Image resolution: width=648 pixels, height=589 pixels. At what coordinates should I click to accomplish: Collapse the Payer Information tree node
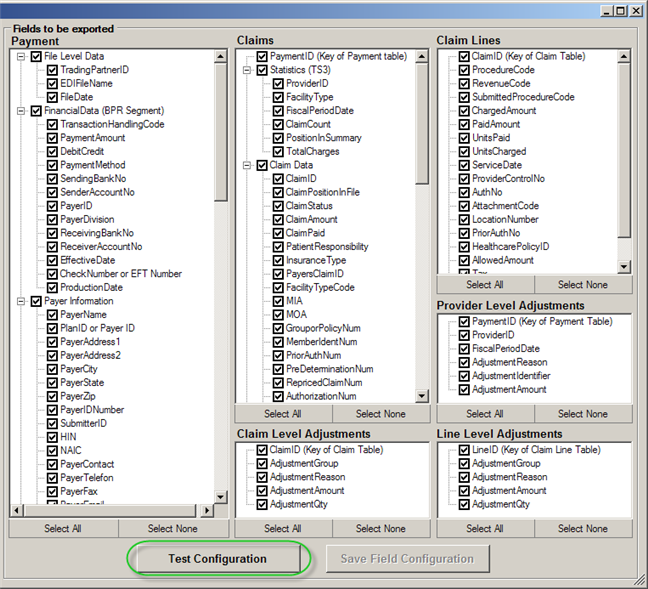21,301
